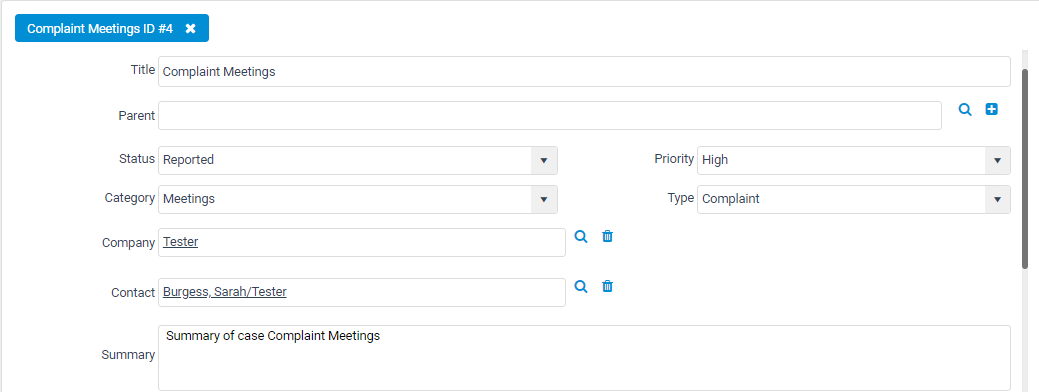Click the Type dropdown arrow button

(997, 199)
